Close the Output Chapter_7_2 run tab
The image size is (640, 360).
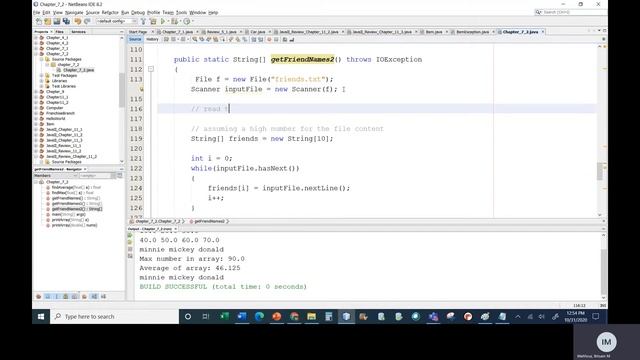176,229
